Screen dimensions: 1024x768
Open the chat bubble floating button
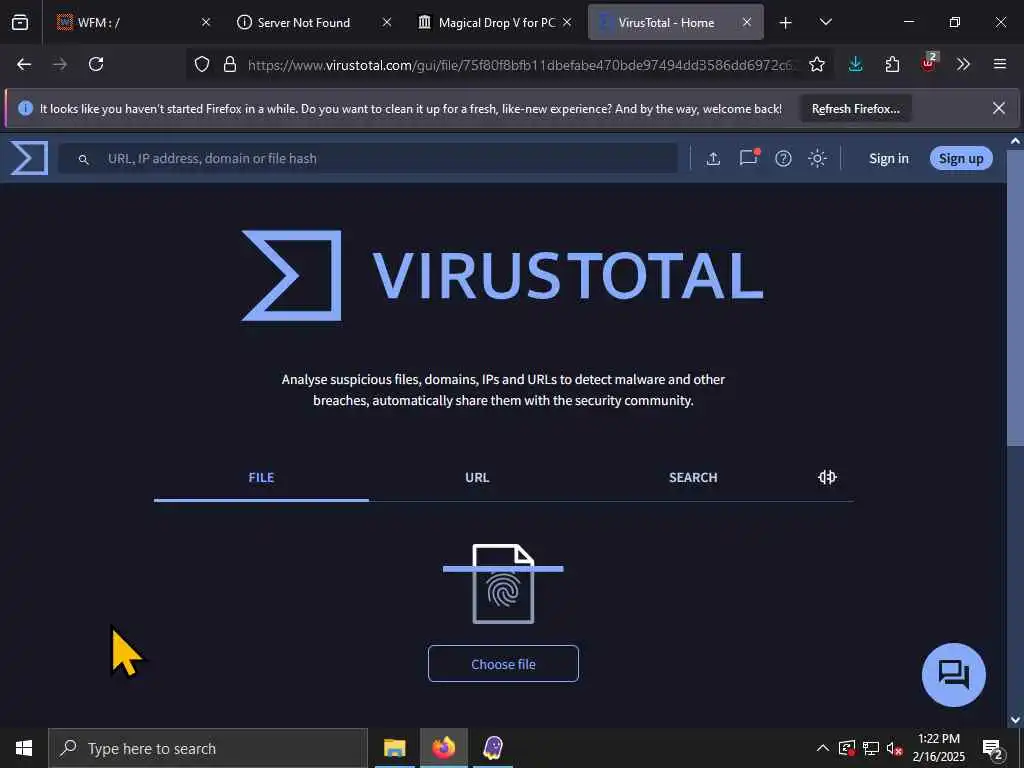(x=953, y=675)
